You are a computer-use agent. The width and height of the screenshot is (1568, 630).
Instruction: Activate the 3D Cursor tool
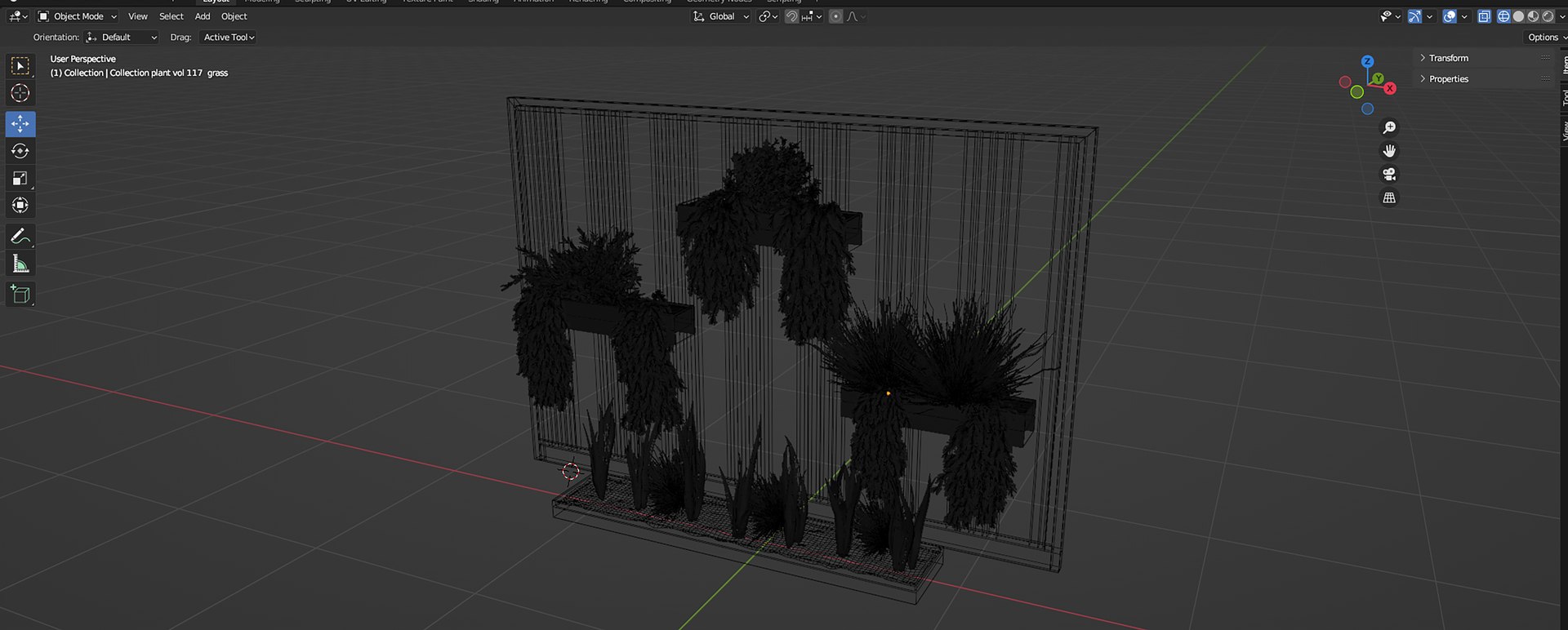pyautogui.click(x=20, y=93)
